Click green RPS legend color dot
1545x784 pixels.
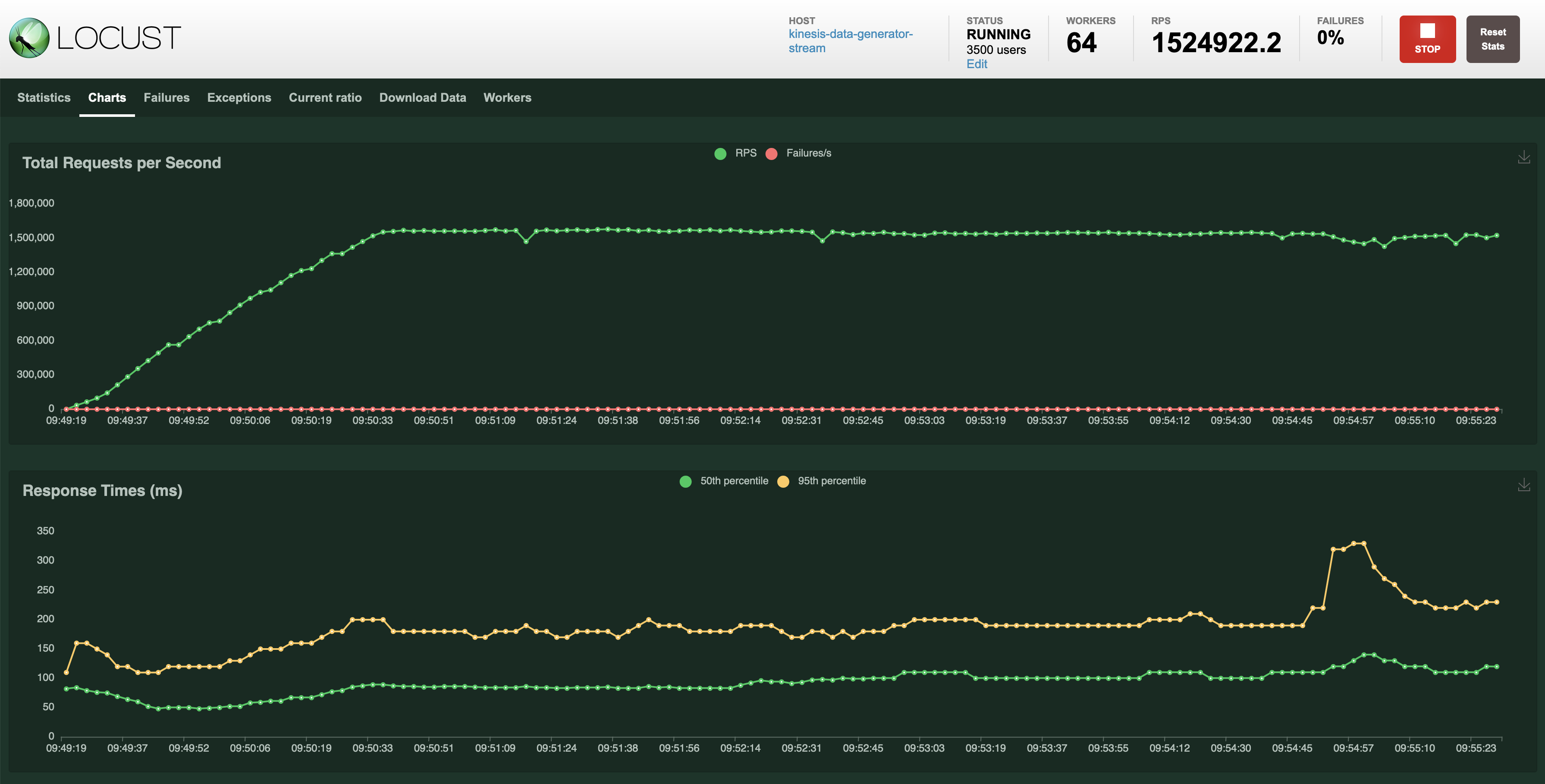(720, 154)
